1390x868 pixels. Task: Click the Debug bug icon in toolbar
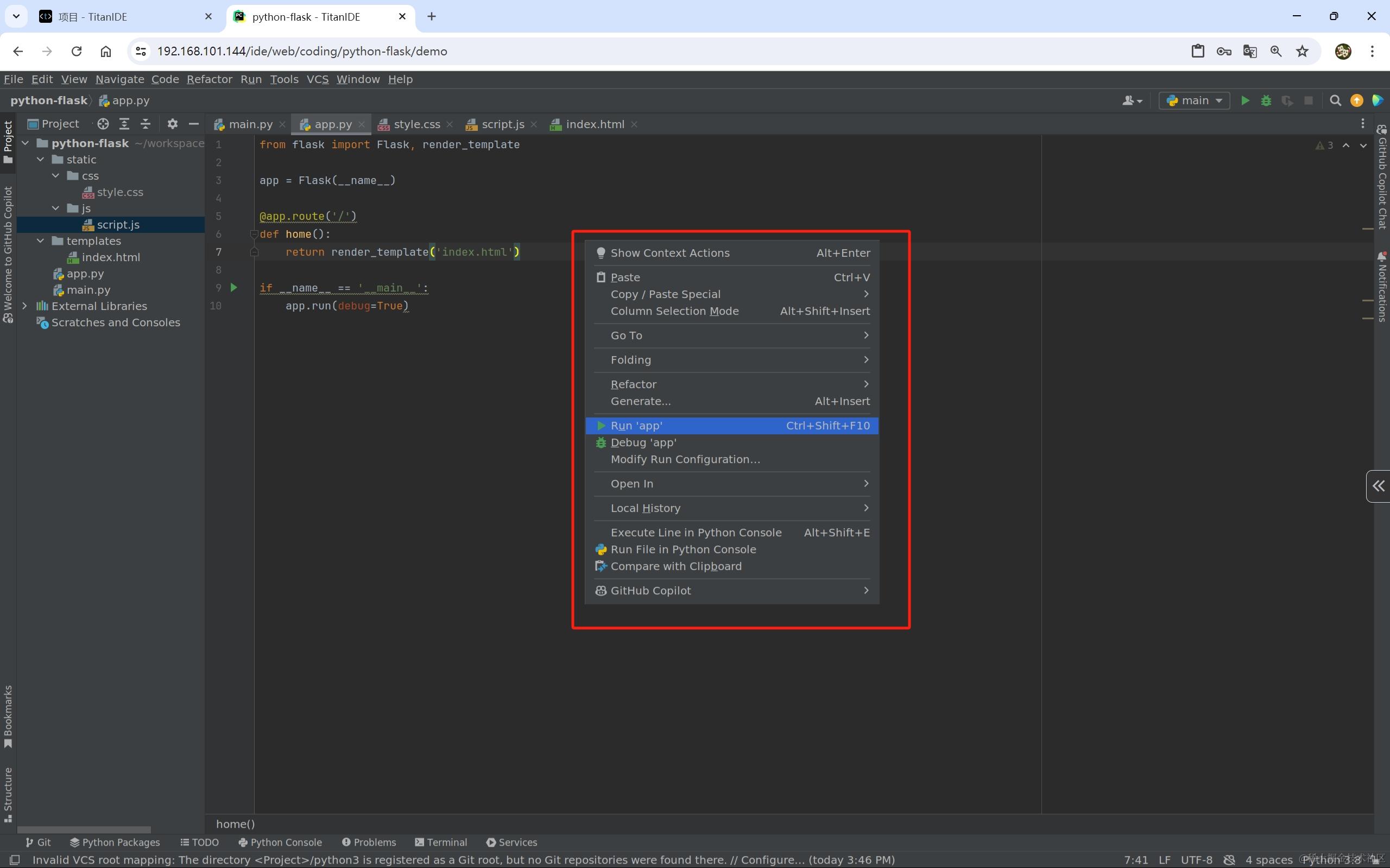coord(1266,100)
